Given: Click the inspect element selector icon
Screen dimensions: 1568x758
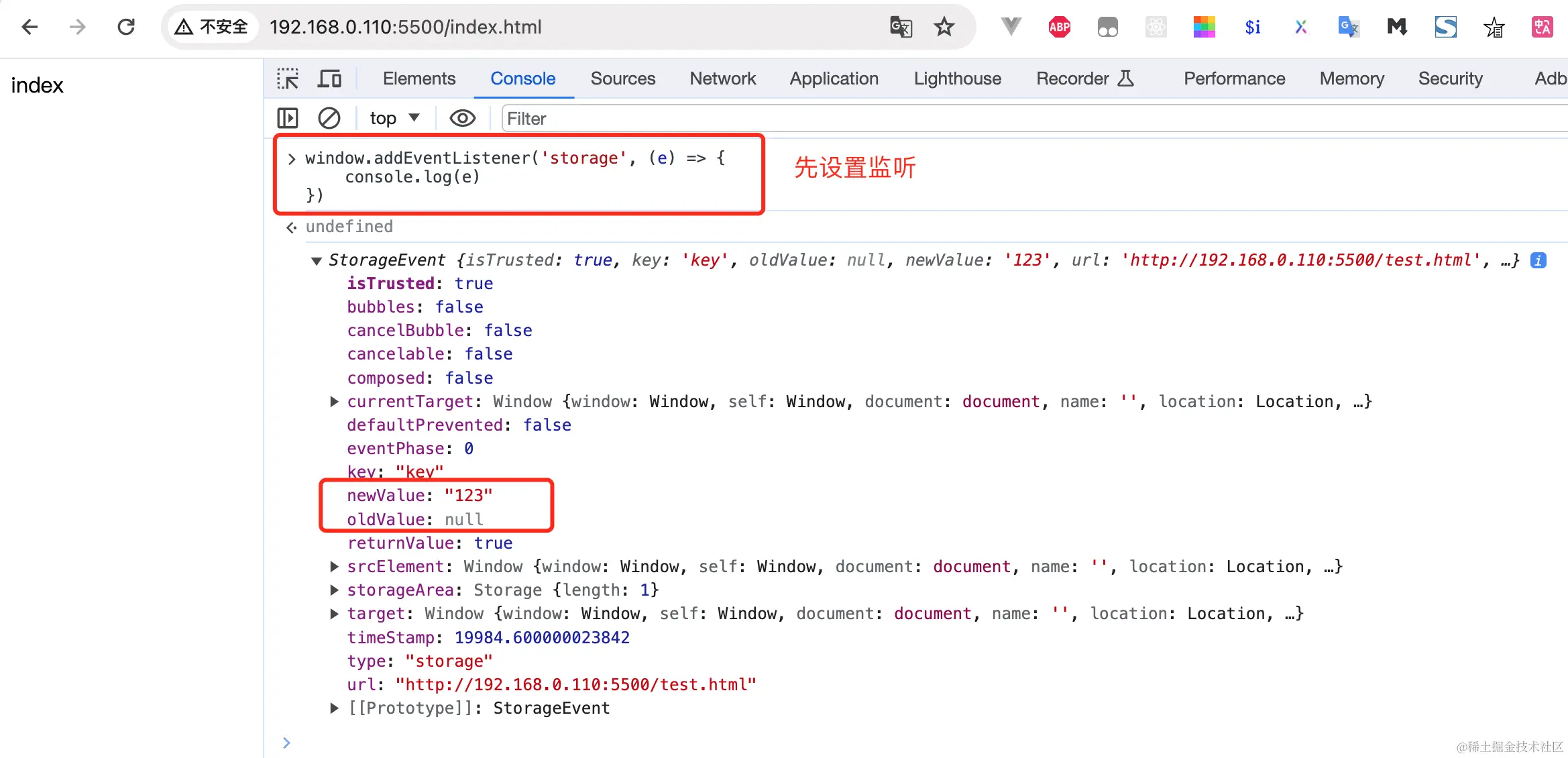Looking at the screenshot, I should pos(288,79).
